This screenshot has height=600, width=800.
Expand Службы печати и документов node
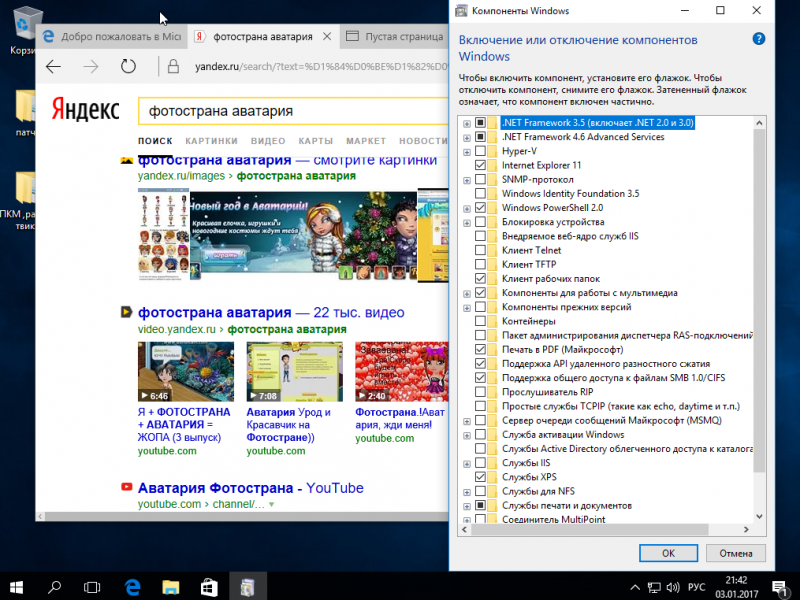point(467,506)
